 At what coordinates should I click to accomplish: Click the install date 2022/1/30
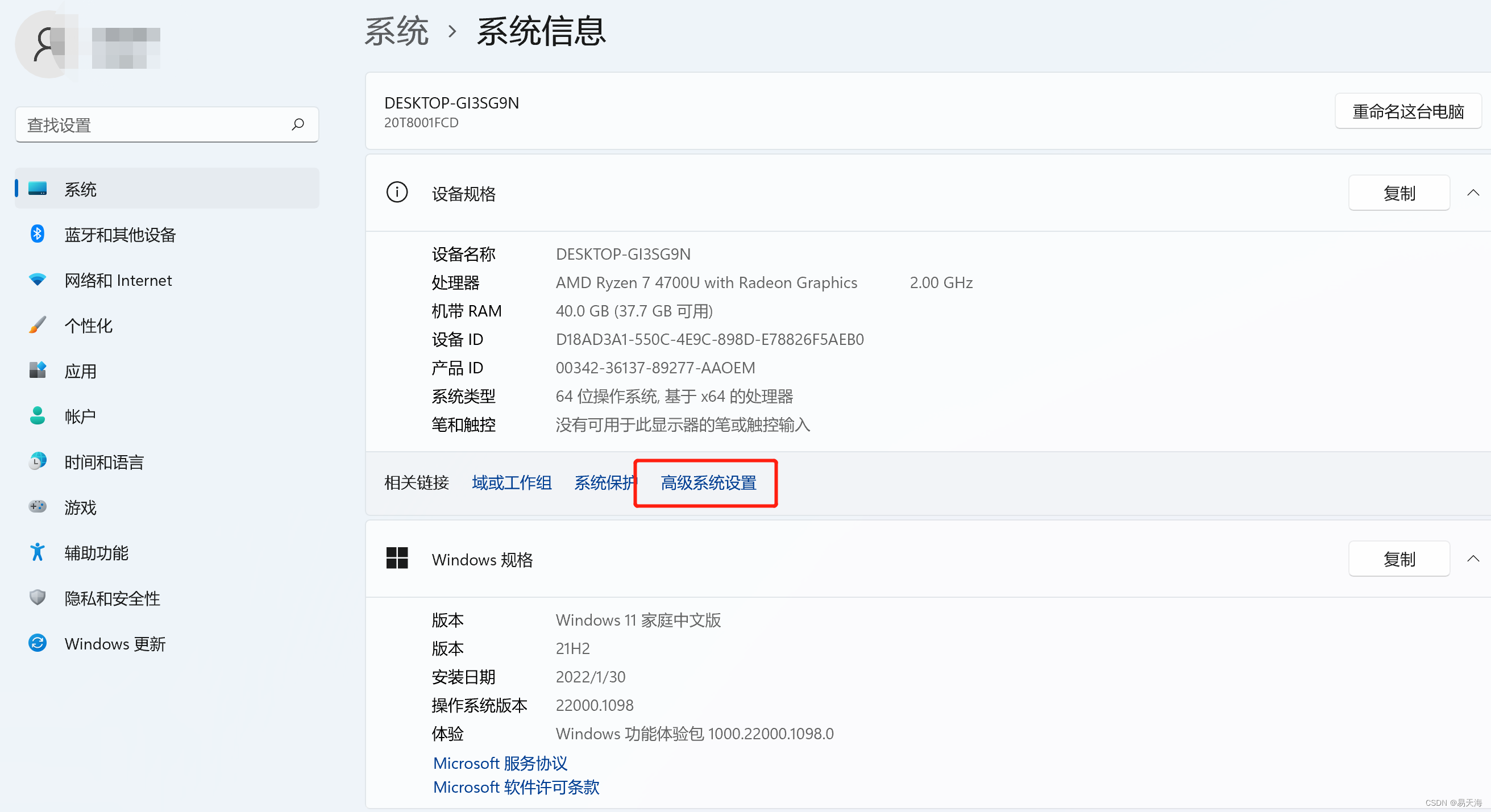pos(591,677)
